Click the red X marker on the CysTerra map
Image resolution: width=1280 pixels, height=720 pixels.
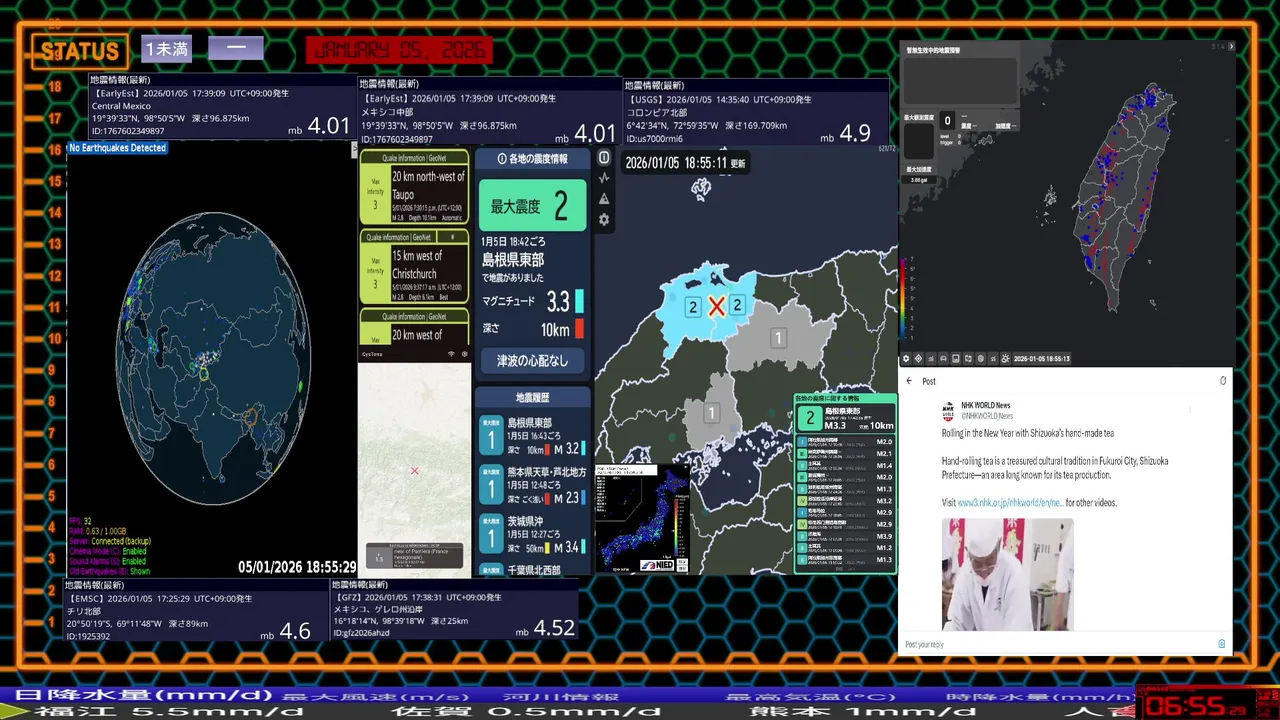pyautogui.click(x=414, y=471)
